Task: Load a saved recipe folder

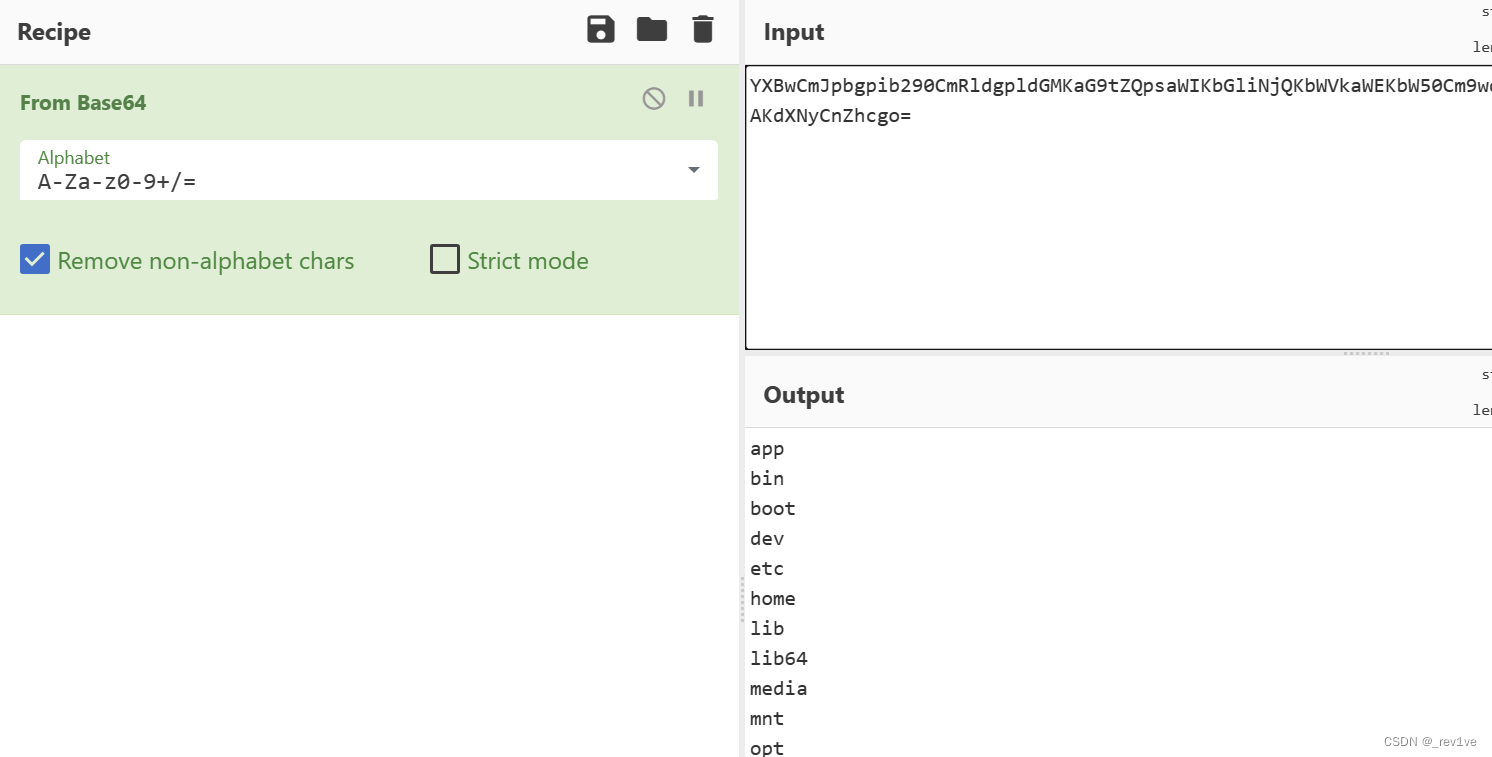Action: click(x=652, y=30)
